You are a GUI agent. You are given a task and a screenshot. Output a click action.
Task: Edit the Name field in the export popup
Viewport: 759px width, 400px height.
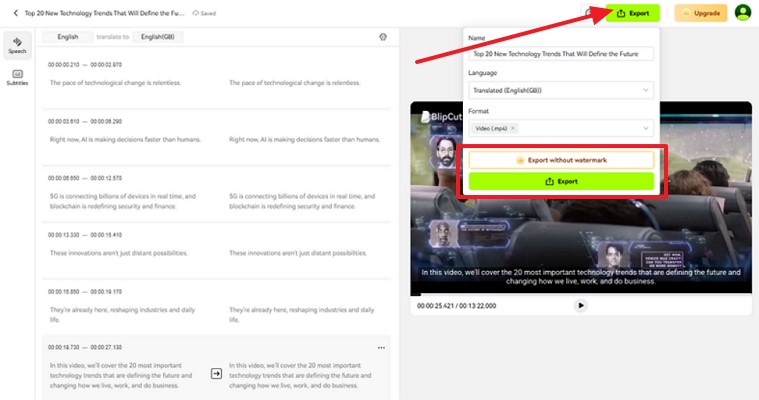coord(561,54)
